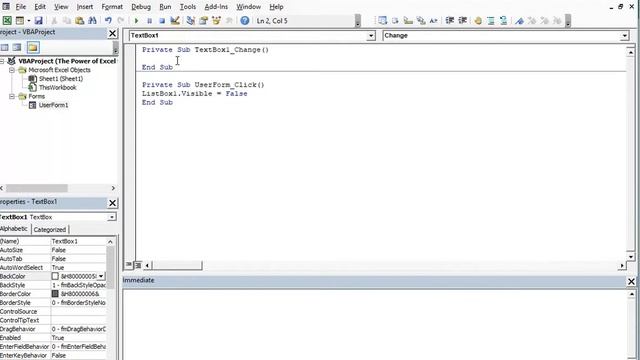
Task: Toggle Bookmark with the blue flag icon
Action: tap(519, 20)
